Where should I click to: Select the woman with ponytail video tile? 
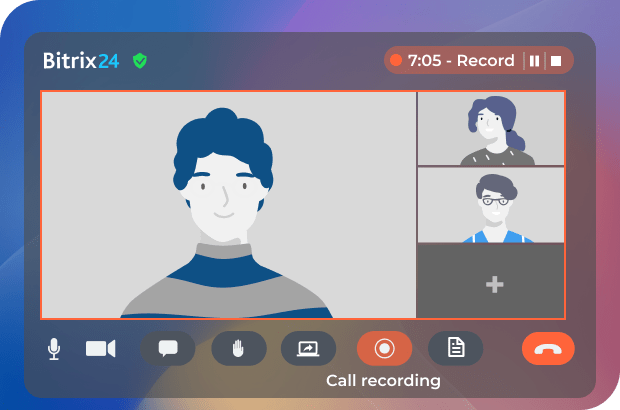(491, 128)
